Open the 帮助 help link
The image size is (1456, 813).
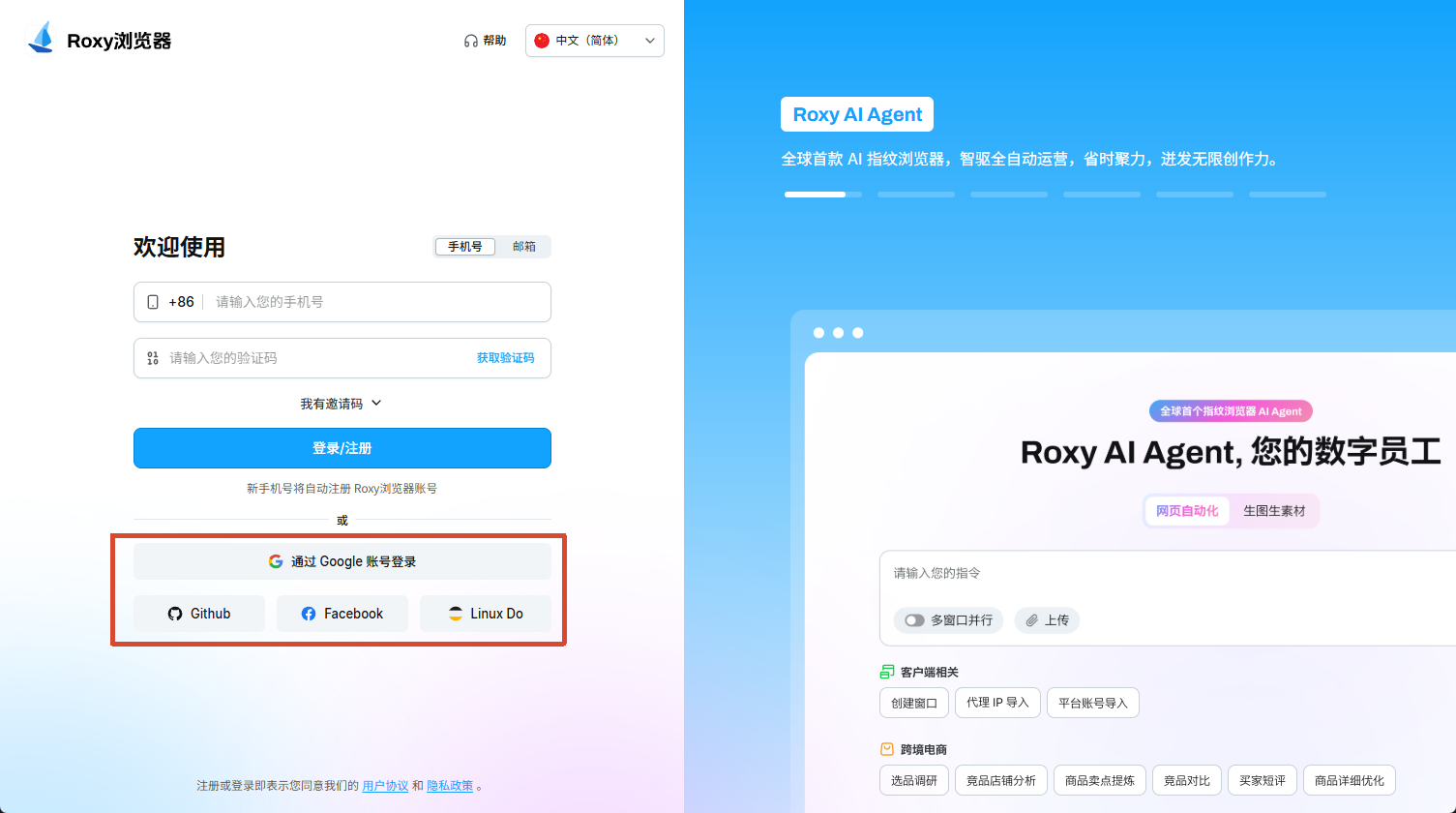485,41
